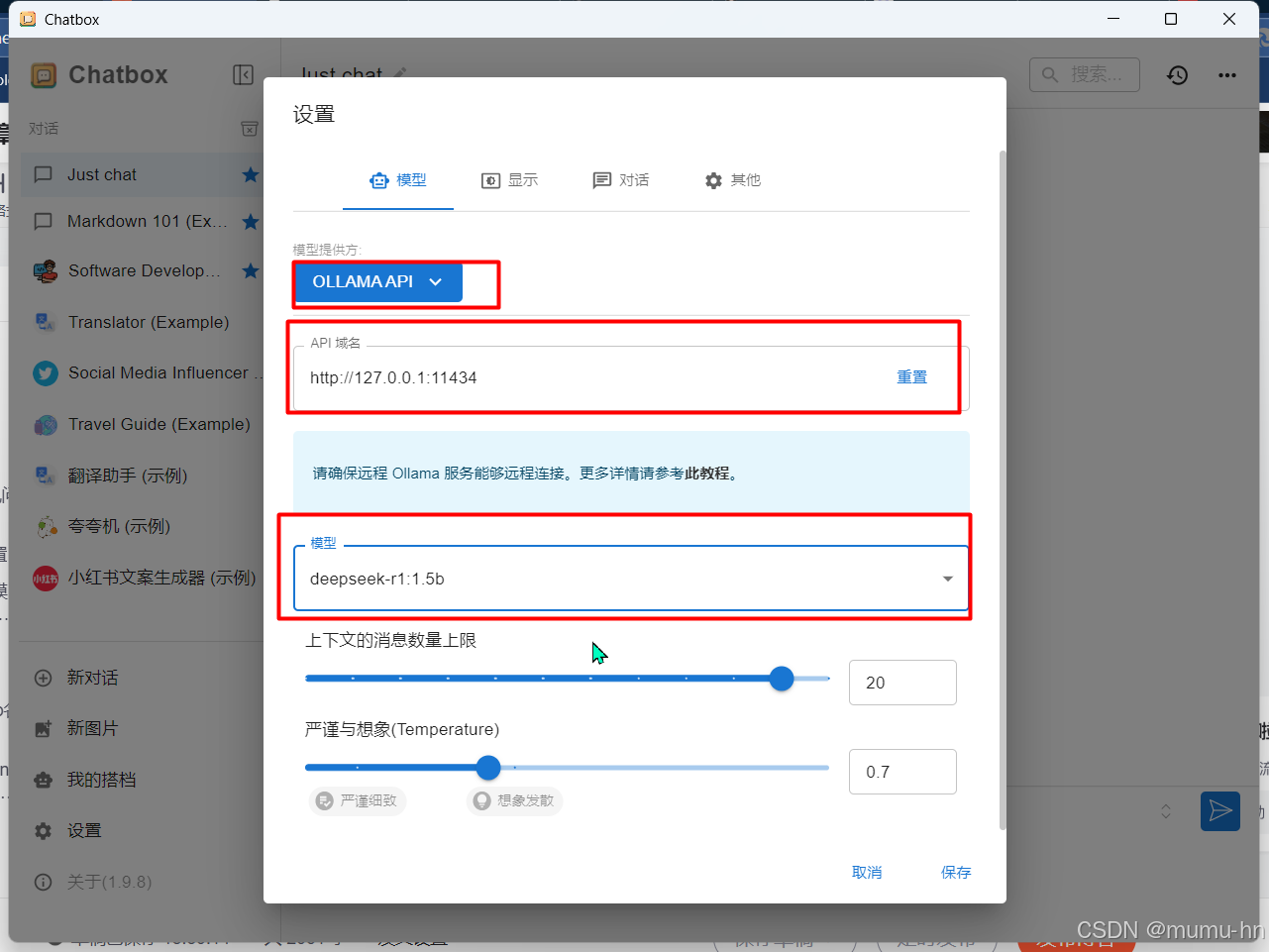Screen dimensions: 1269x952
Task: Open the Just chat conversation
Action: click(141, 174)
